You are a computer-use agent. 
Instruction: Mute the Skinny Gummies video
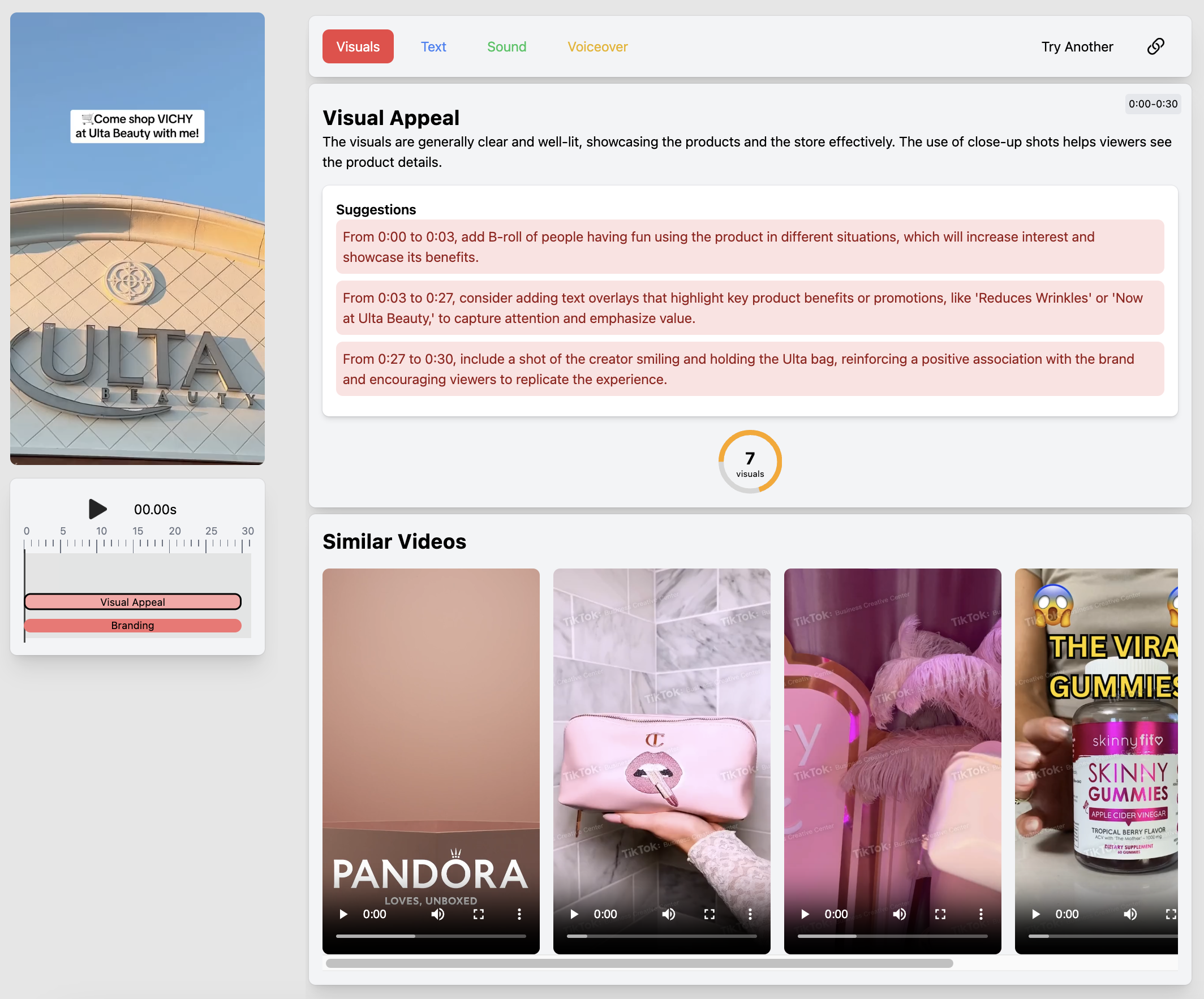pyautogui.click(x=1131, y=914)
